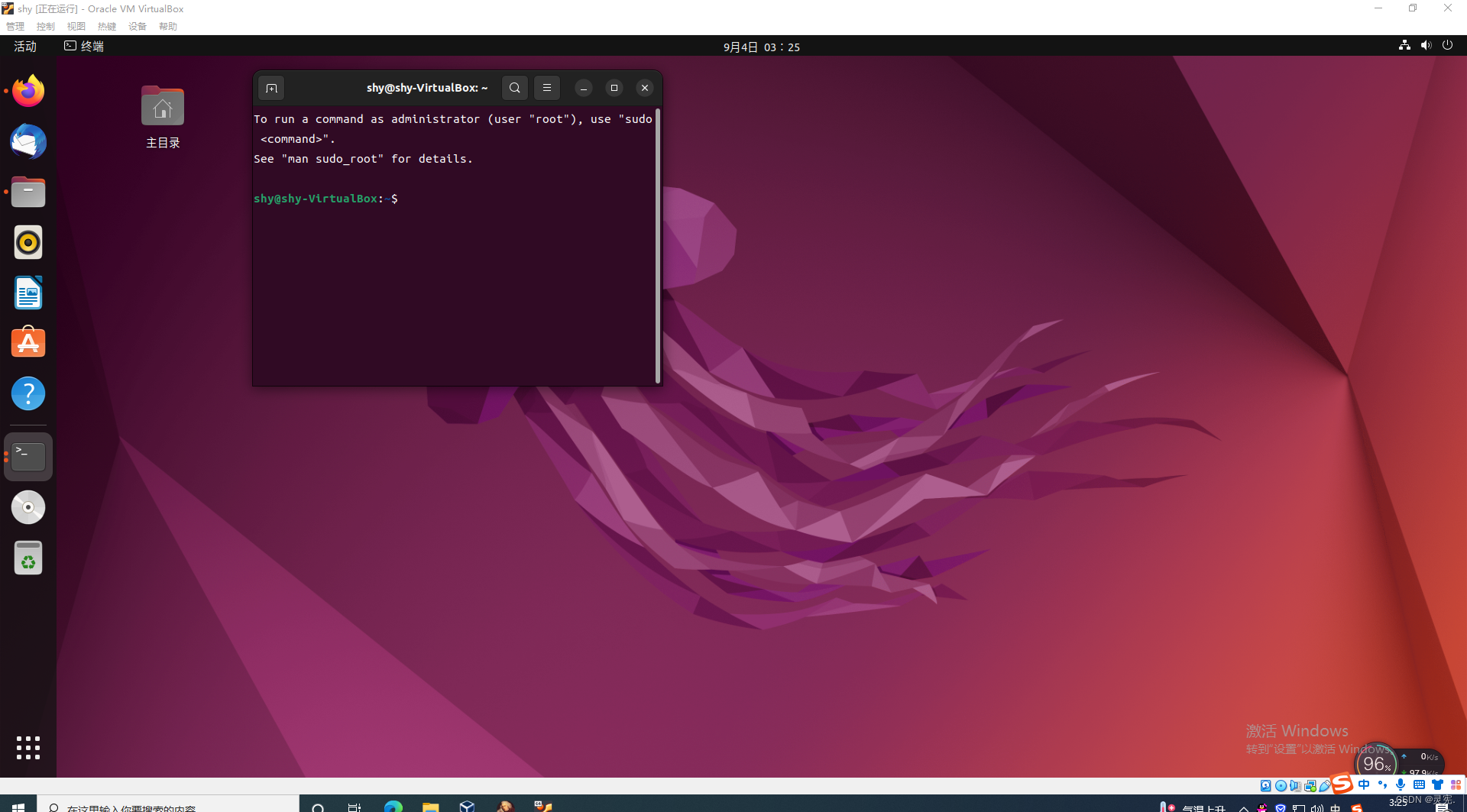This screenshot has height=812, width=1467.
Task: Click the network icon in Ubuntu top bar
Action: (x=1404, y=46)
